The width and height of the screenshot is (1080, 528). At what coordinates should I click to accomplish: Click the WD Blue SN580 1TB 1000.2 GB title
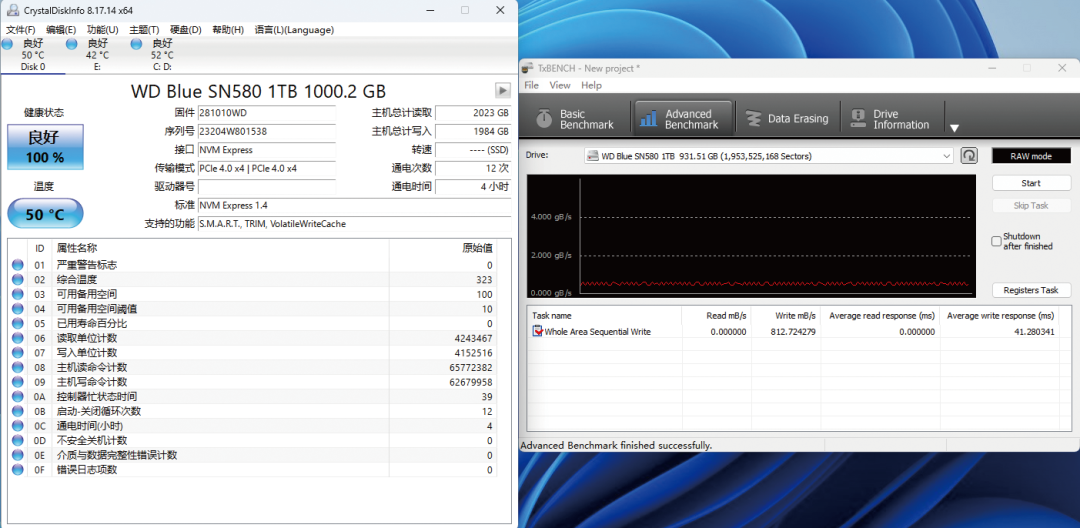(x=258, y=91)
